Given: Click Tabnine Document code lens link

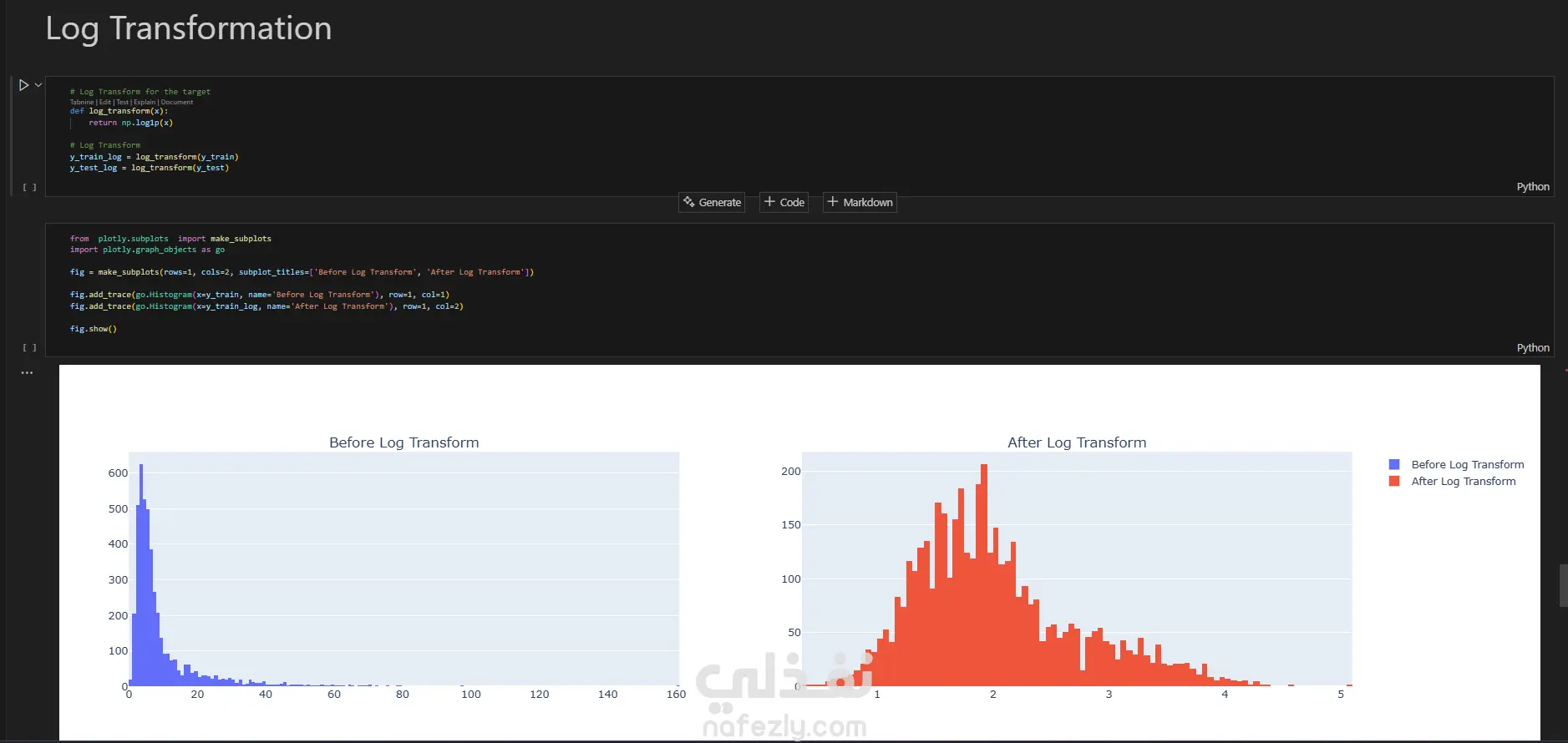Looking at the screenshot, I should tap(177, 102).
